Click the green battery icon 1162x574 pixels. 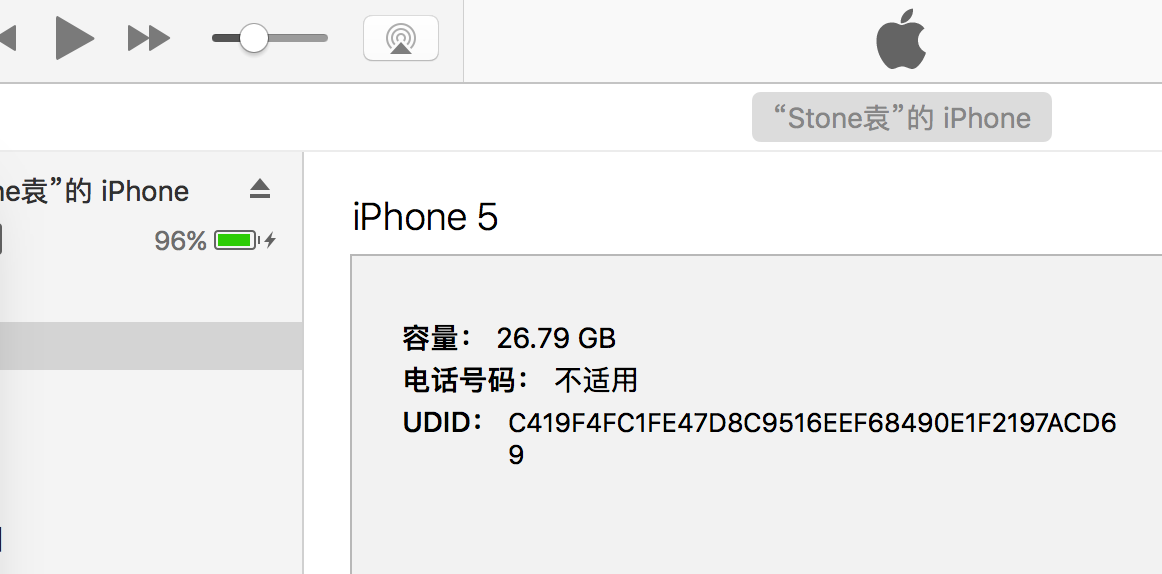coord(236,240)
